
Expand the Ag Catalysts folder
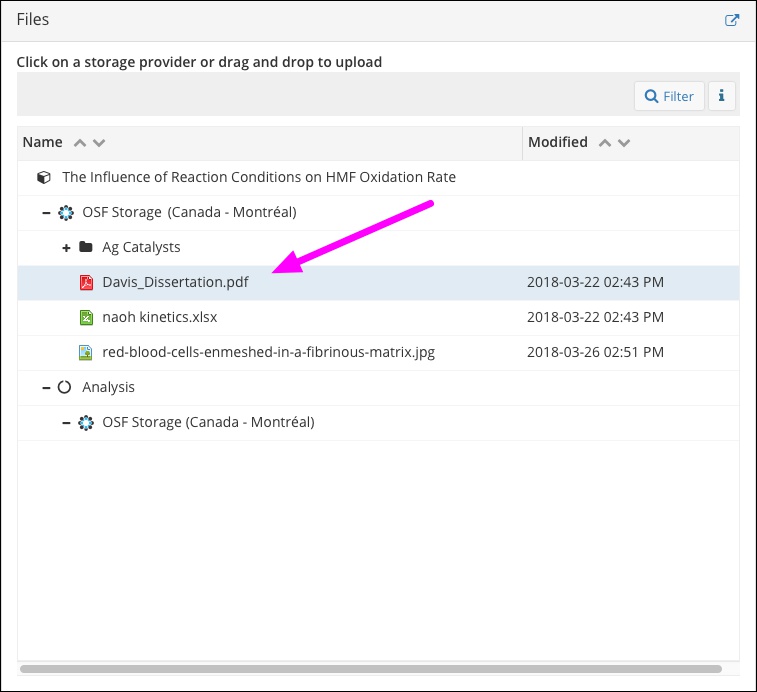pyautogui.click(x=66, y=248)
